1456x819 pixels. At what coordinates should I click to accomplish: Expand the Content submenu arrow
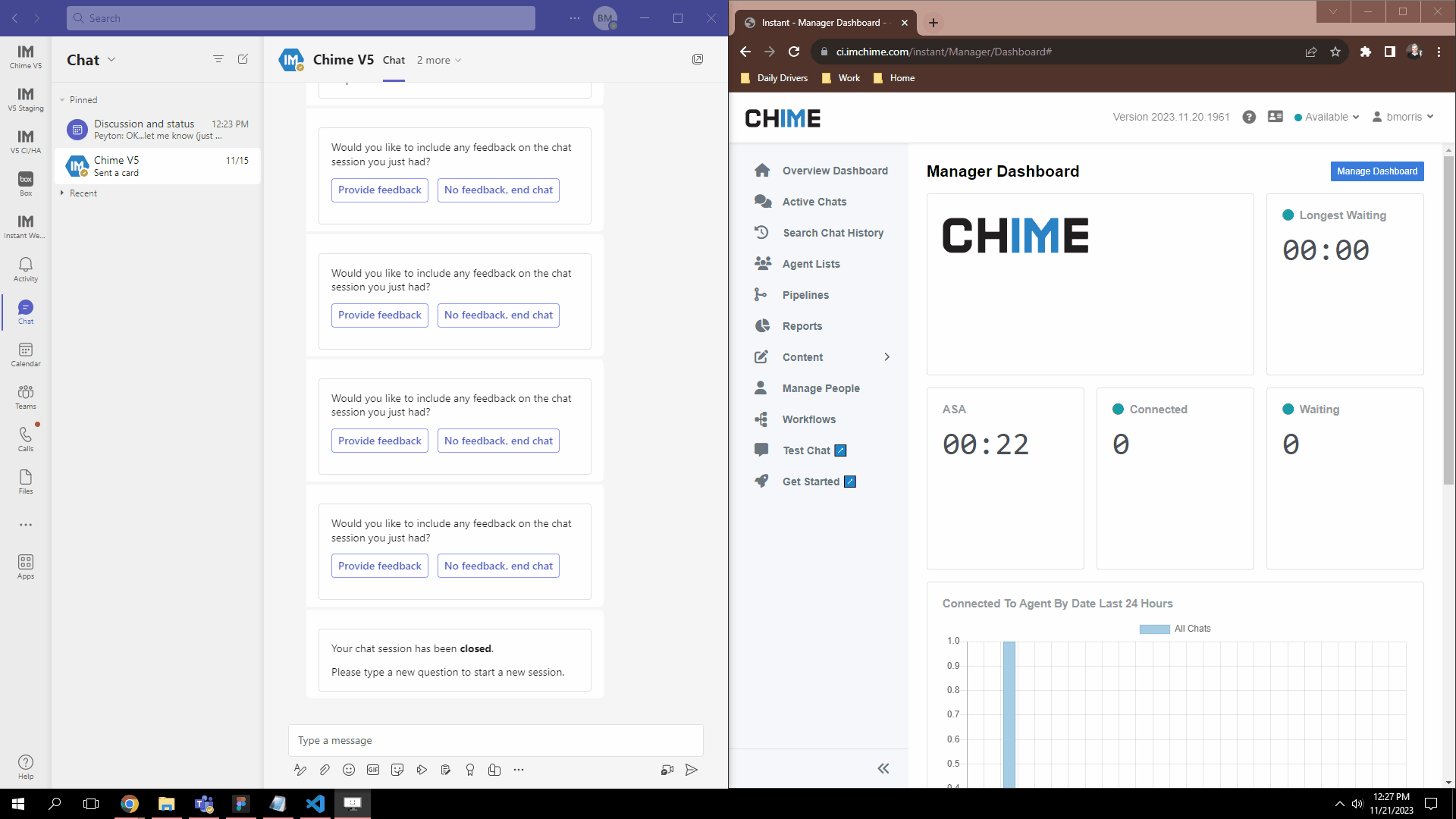(x=886, y=357)
